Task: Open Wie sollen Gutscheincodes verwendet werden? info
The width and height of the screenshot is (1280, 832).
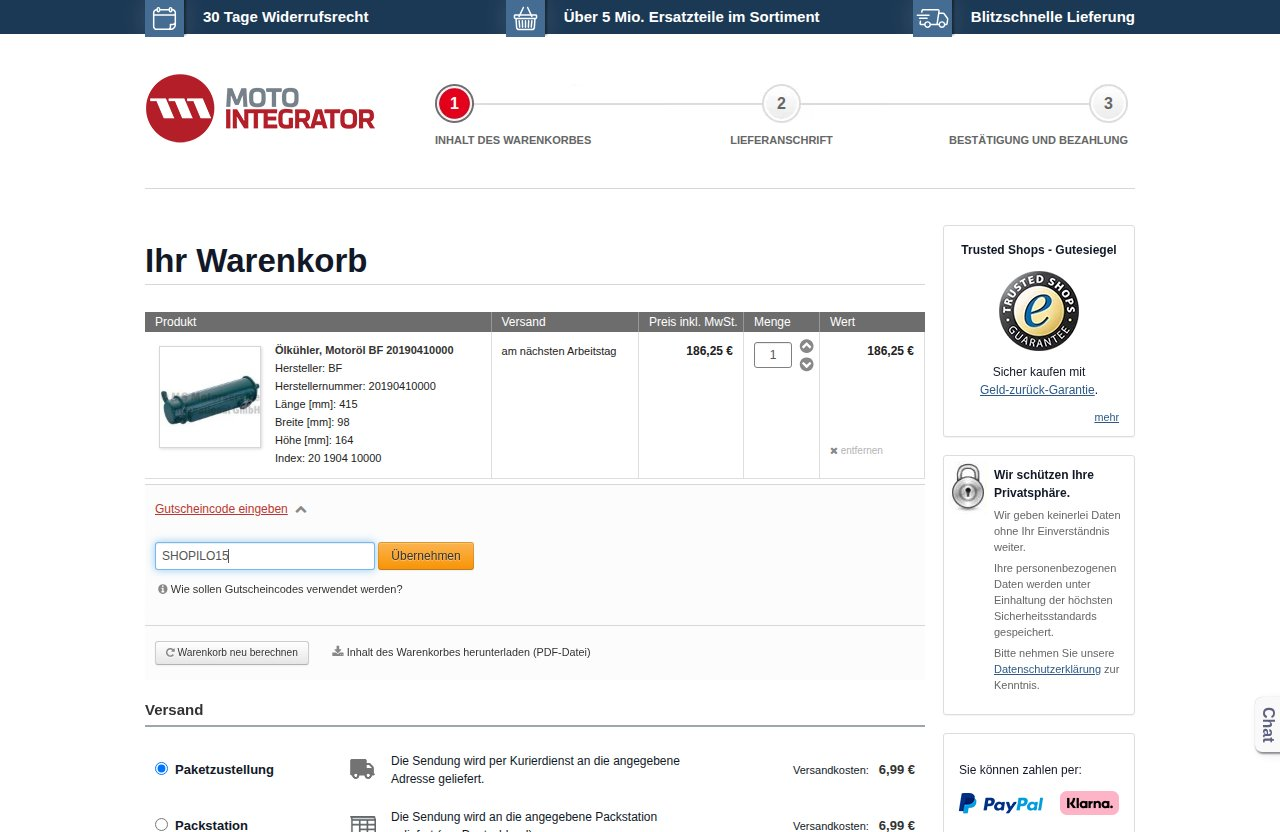Action: pyautogui.click(x=281, y=589)
